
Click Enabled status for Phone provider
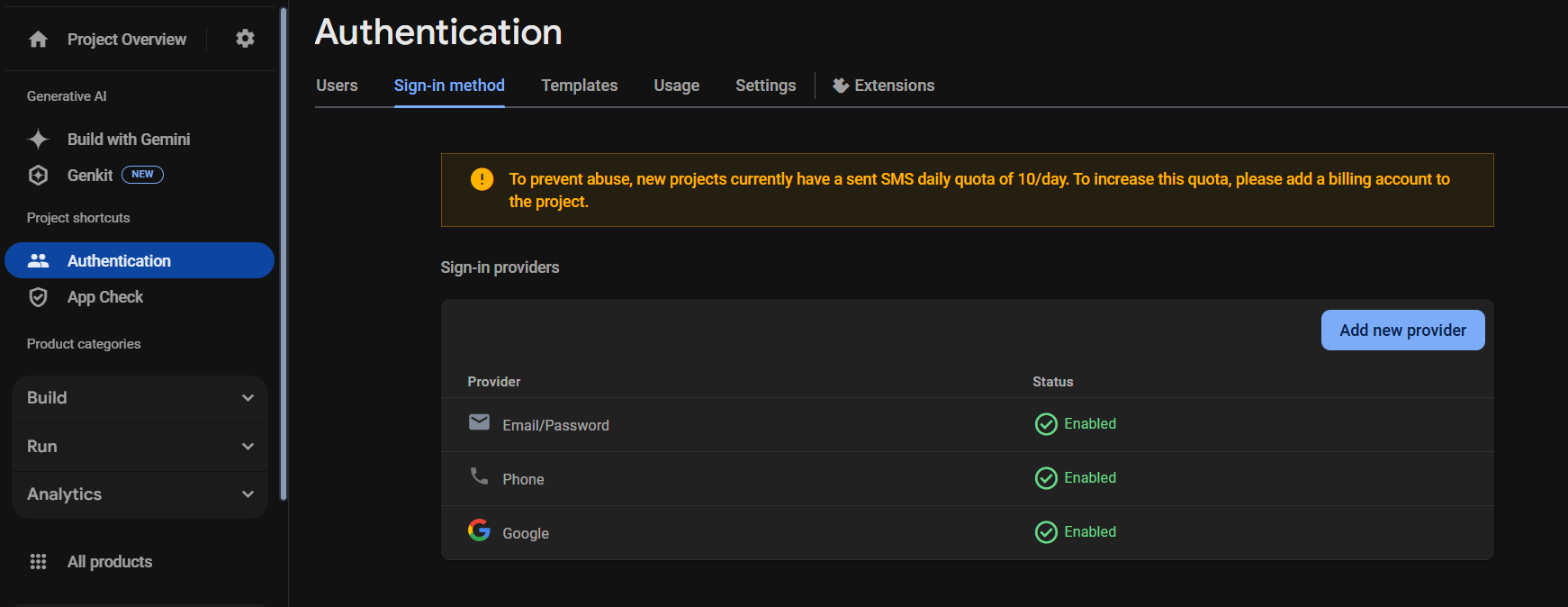1076,478
